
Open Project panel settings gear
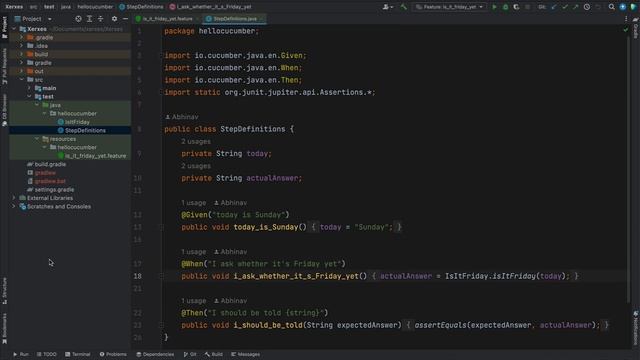click(114, 19)
